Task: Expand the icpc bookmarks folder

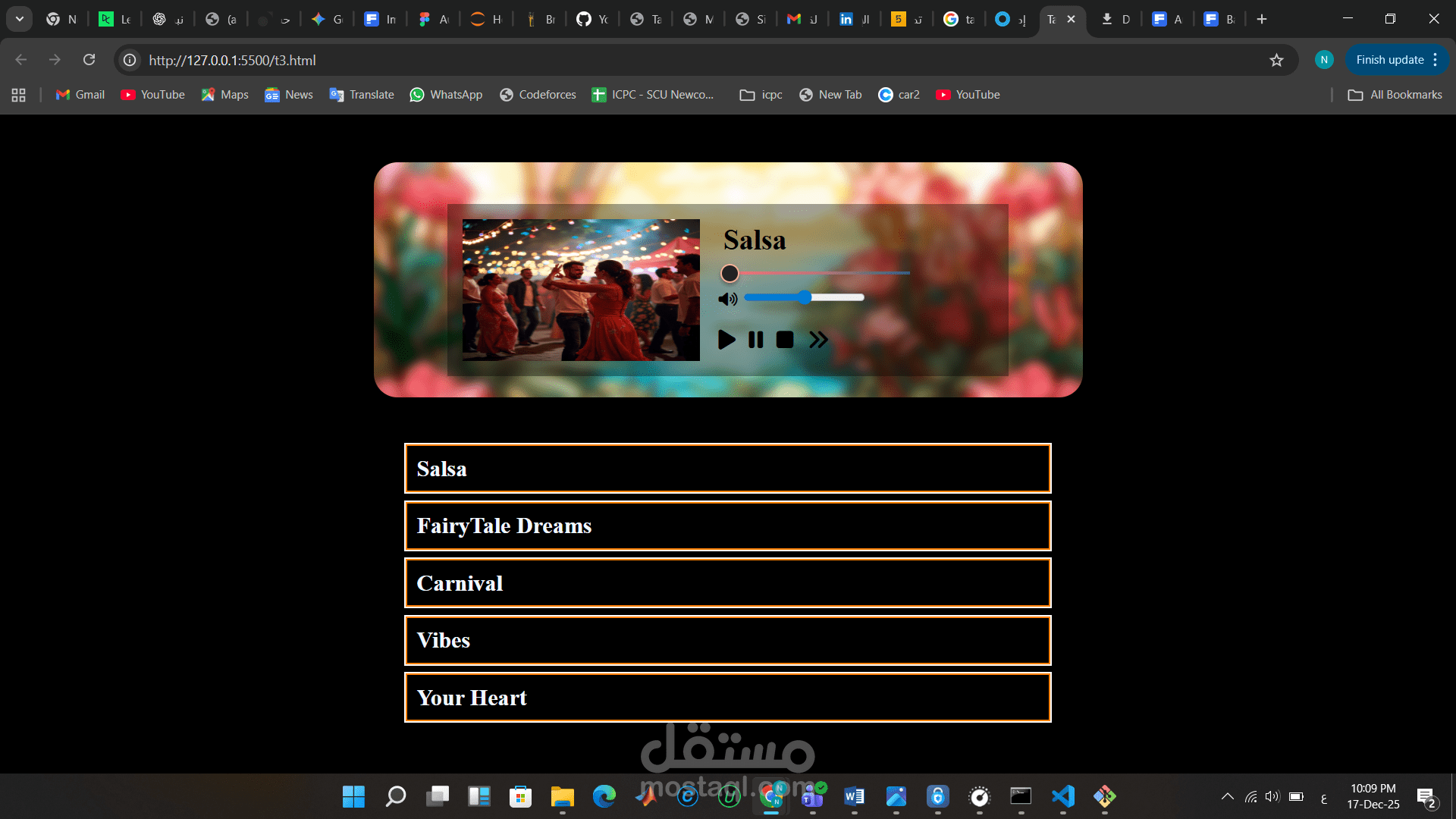Action: (x=761, y=95)
